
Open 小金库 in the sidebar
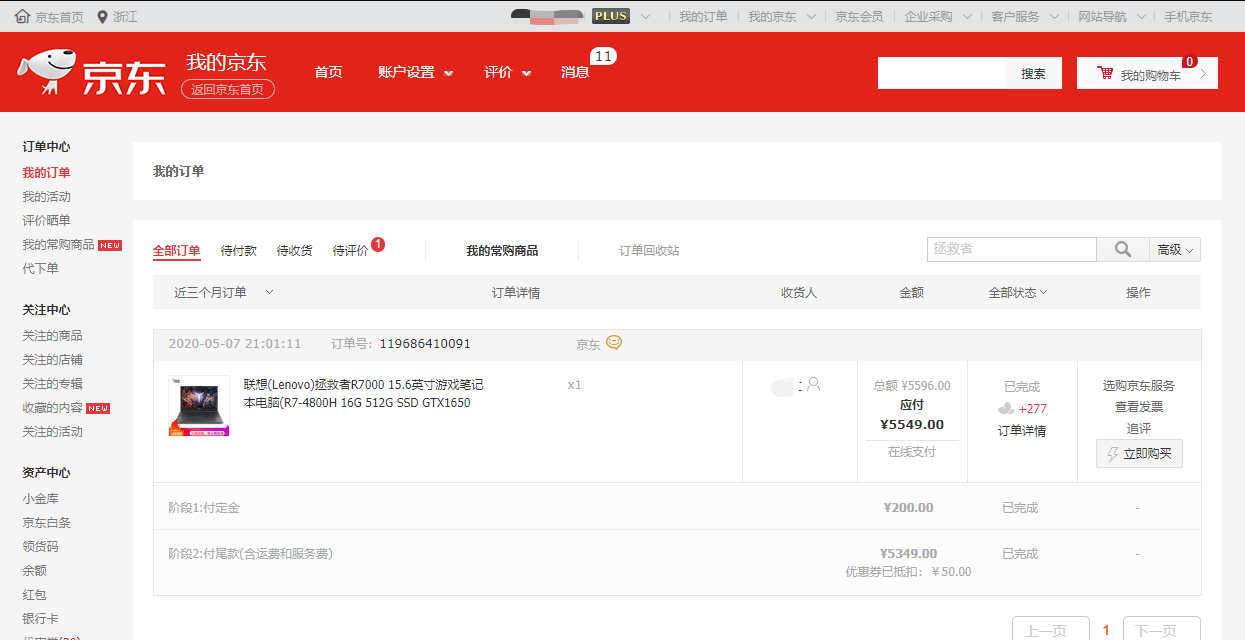[41, 499]
